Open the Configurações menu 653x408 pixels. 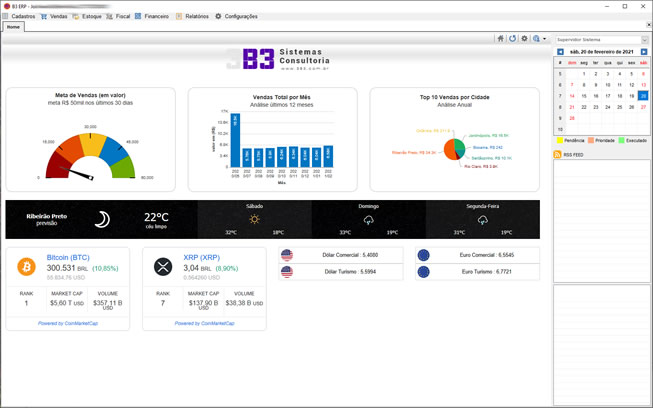pos(236,16)
